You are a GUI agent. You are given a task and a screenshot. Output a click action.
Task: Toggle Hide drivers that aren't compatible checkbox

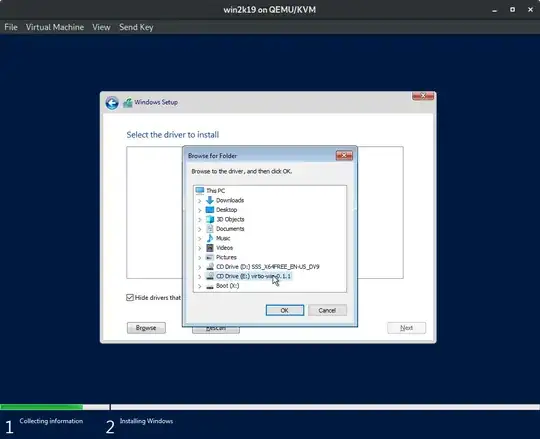pos(130,297)
